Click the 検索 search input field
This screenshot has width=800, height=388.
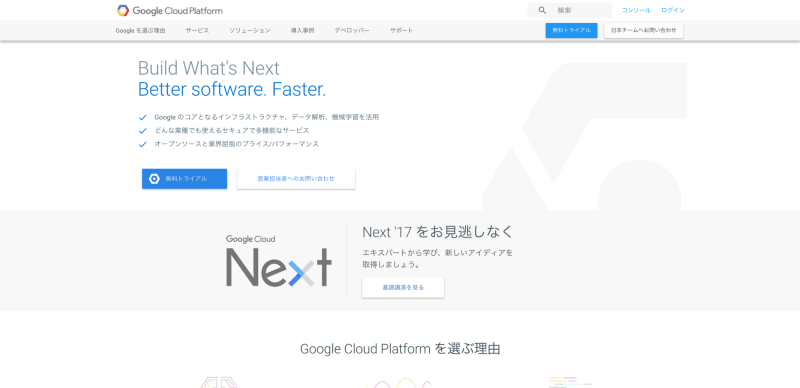569,10
